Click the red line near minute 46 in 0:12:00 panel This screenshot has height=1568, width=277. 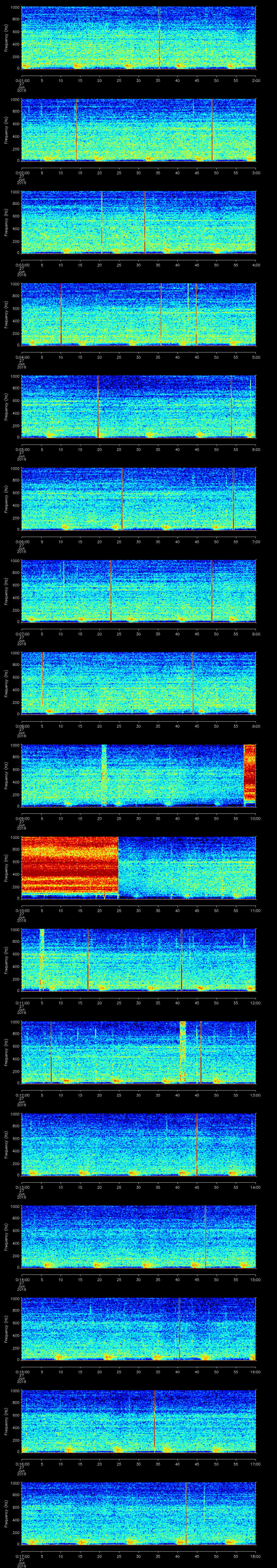coord(201,1052)
